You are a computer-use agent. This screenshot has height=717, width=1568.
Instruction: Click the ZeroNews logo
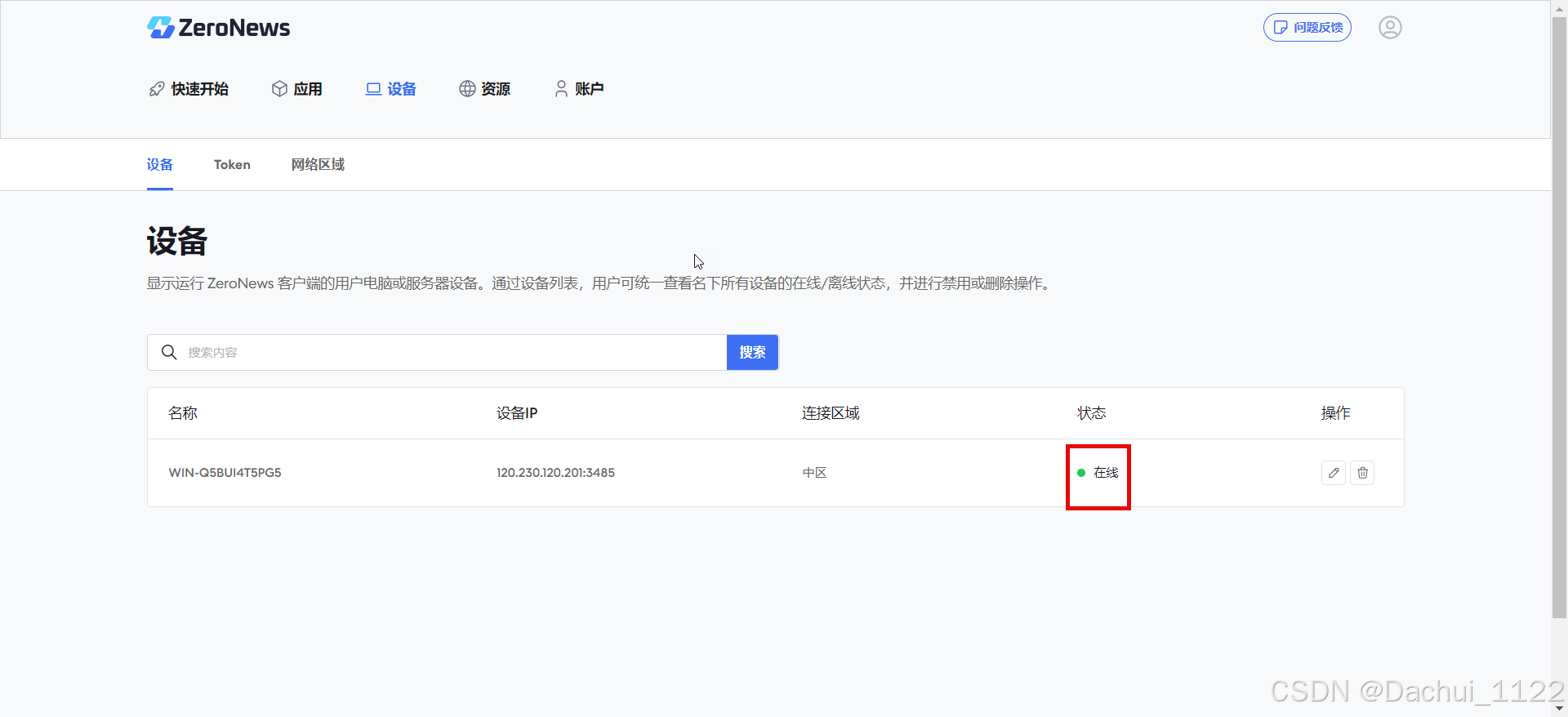coord(218,28)
